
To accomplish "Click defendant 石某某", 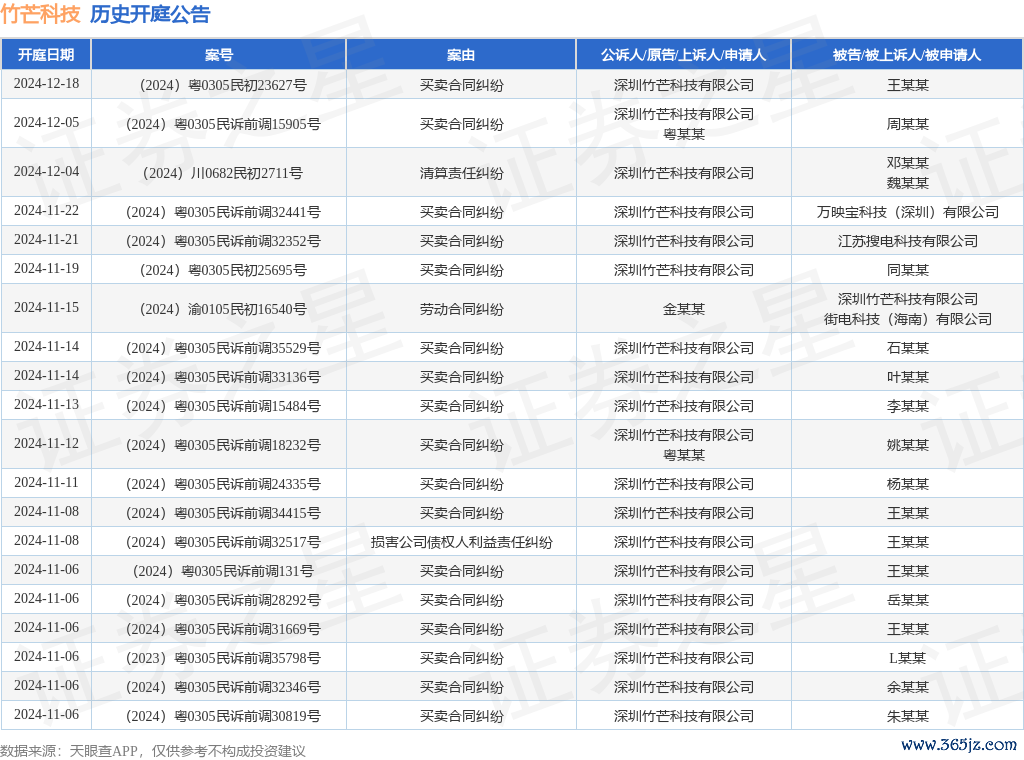I will coord(908,349).
